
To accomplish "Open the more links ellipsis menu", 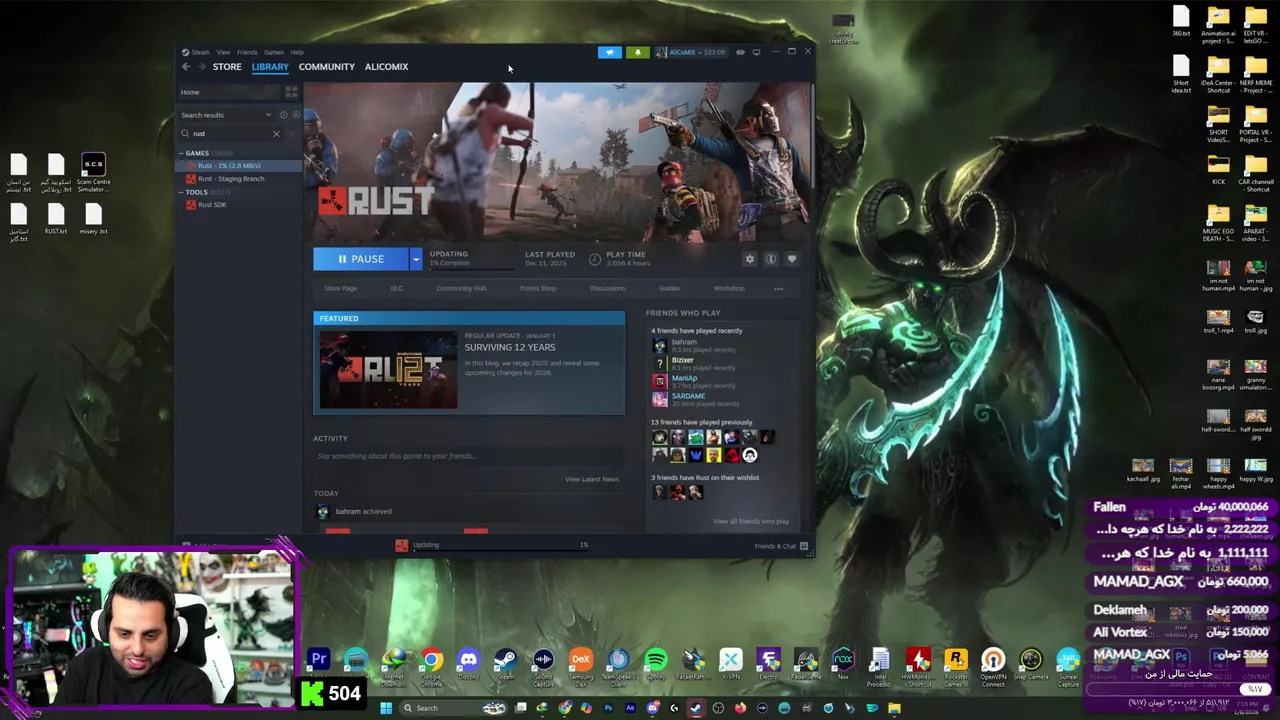I will tap(778, 289).
